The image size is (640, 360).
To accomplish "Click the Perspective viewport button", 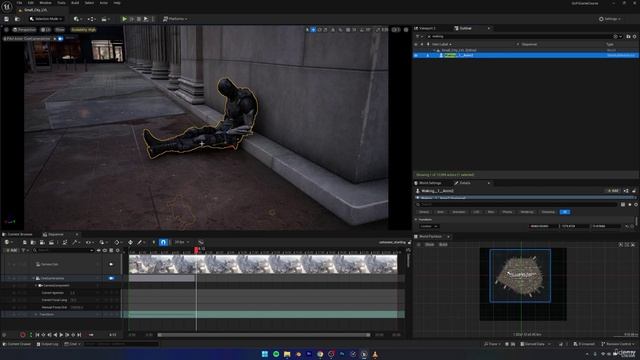I will [x=24, y=30].
